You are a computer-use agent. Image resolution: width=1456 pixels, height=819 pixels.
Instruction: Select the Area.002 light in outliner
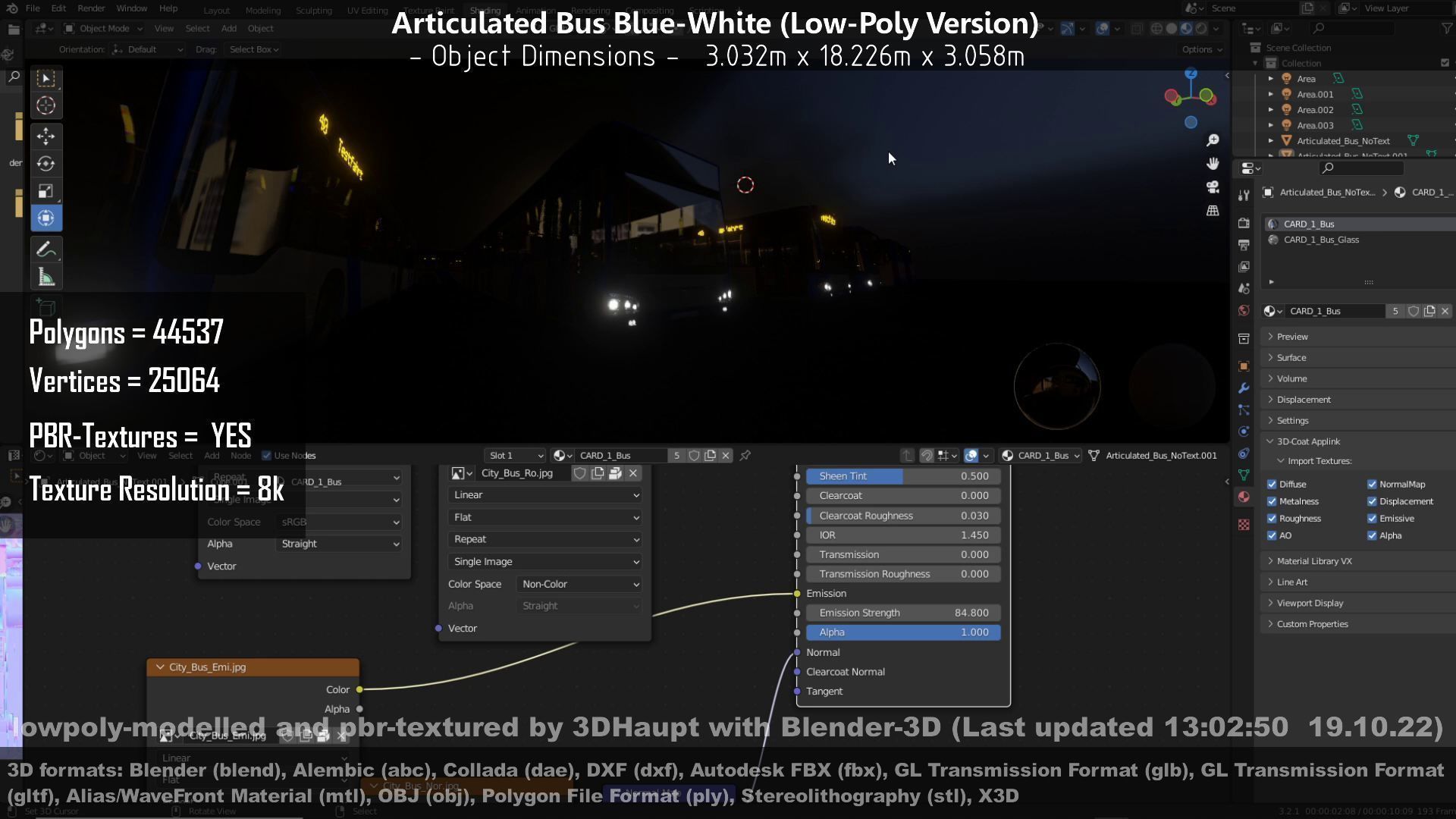1315,110
